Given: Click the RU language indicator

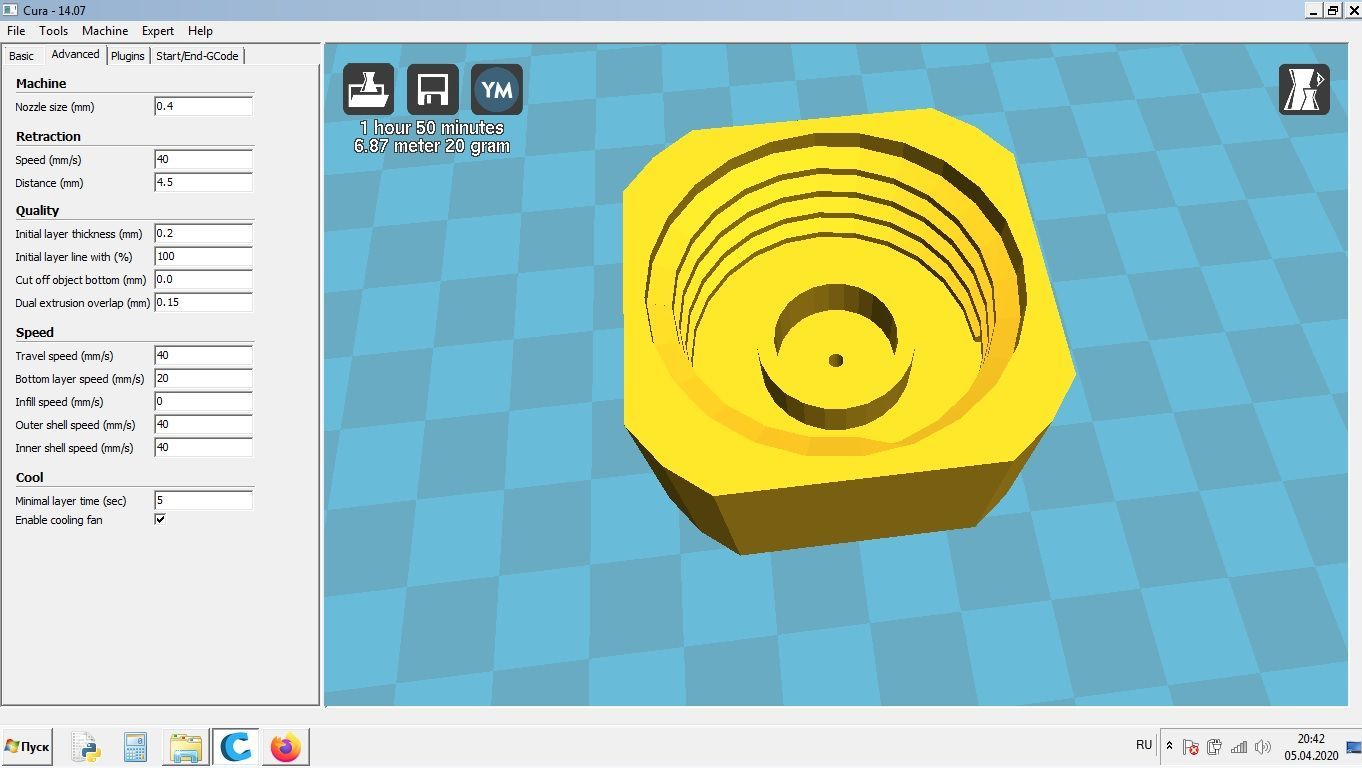Looking at the screenshot, I should pos(1144,745).
